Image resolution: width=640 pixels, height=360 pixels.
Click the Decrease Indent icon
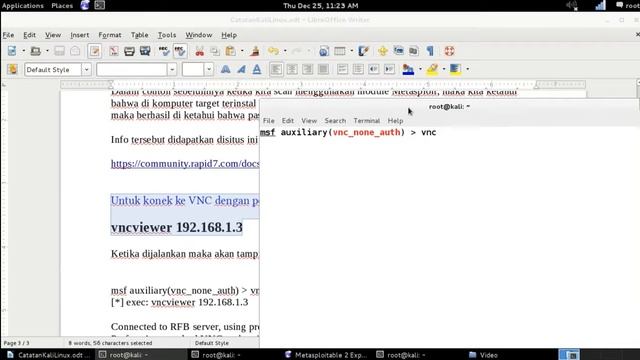(373, 69)
